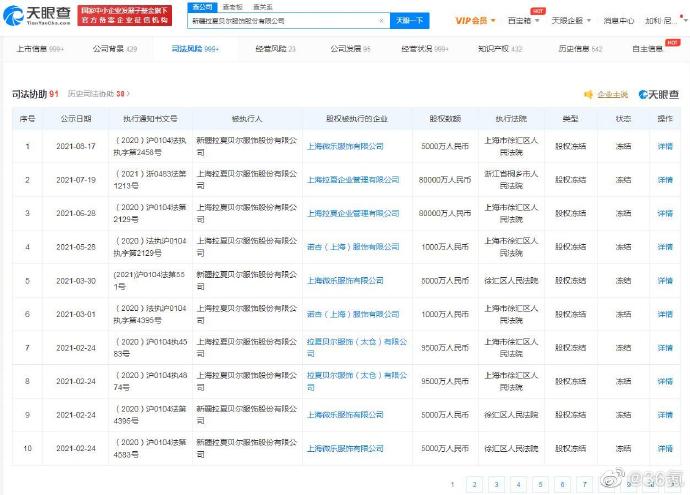Open the 上市信息 tab

(x=40, y=49)
